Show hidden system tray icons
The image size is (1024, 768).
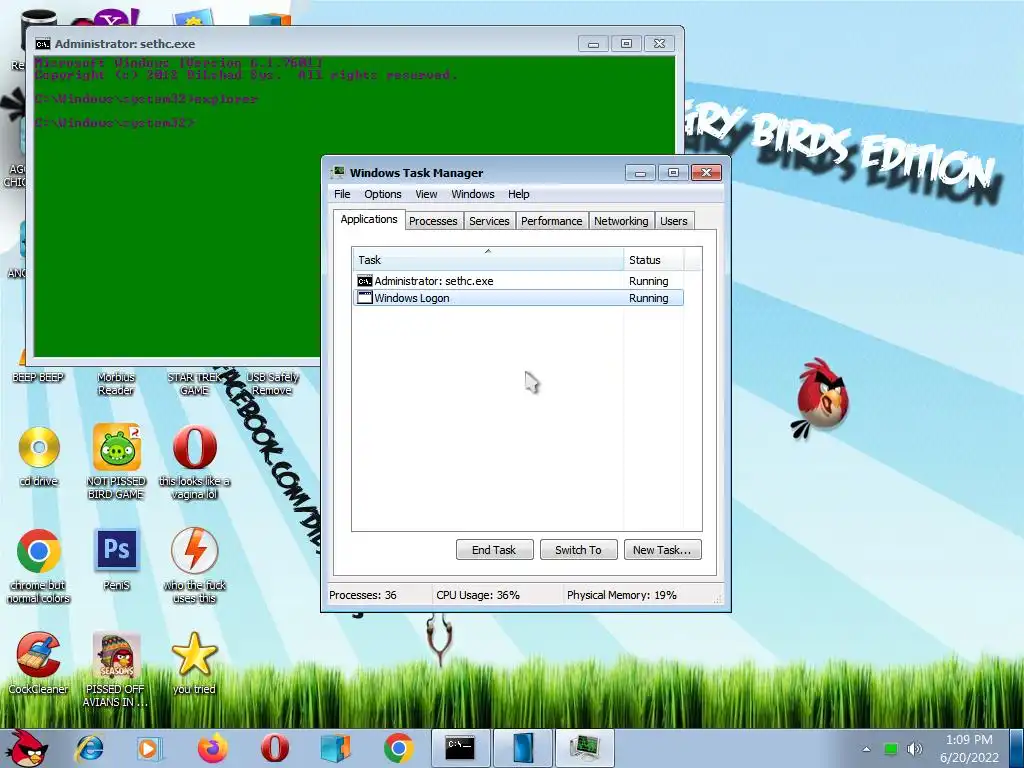[866, 749]
